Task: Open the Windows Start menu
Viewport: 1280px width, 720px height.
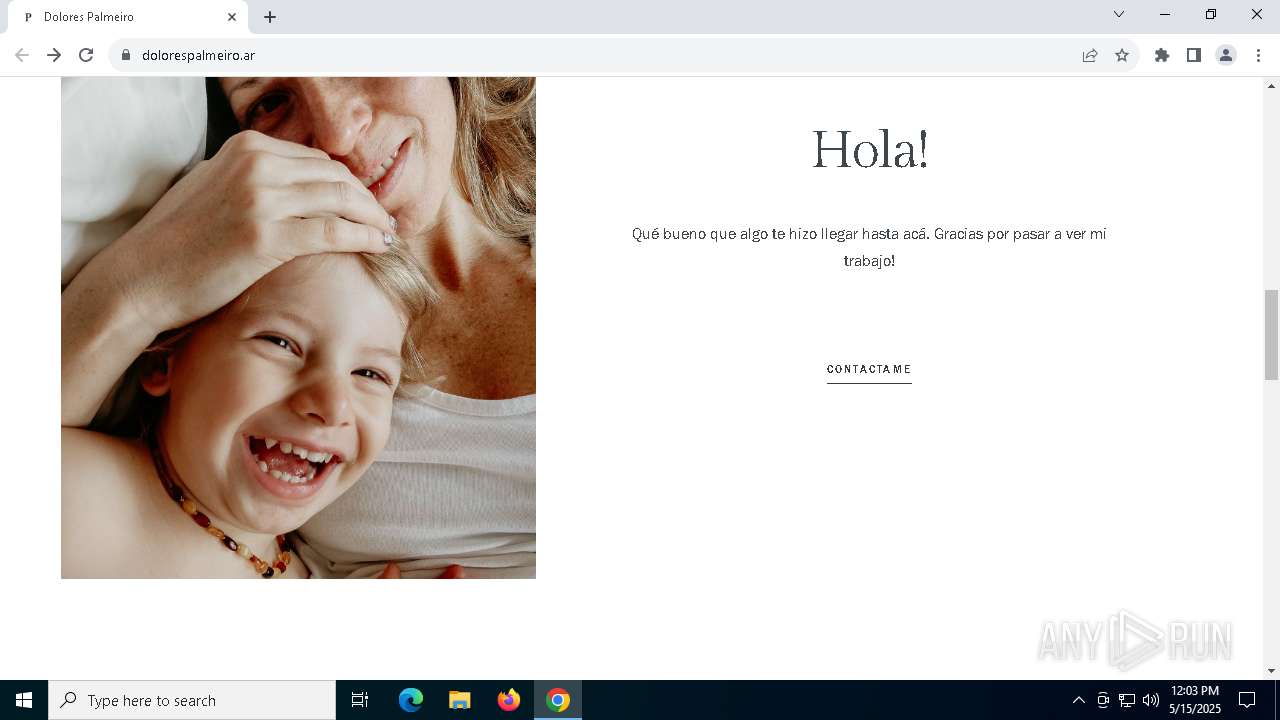Action: coord(24,700)
